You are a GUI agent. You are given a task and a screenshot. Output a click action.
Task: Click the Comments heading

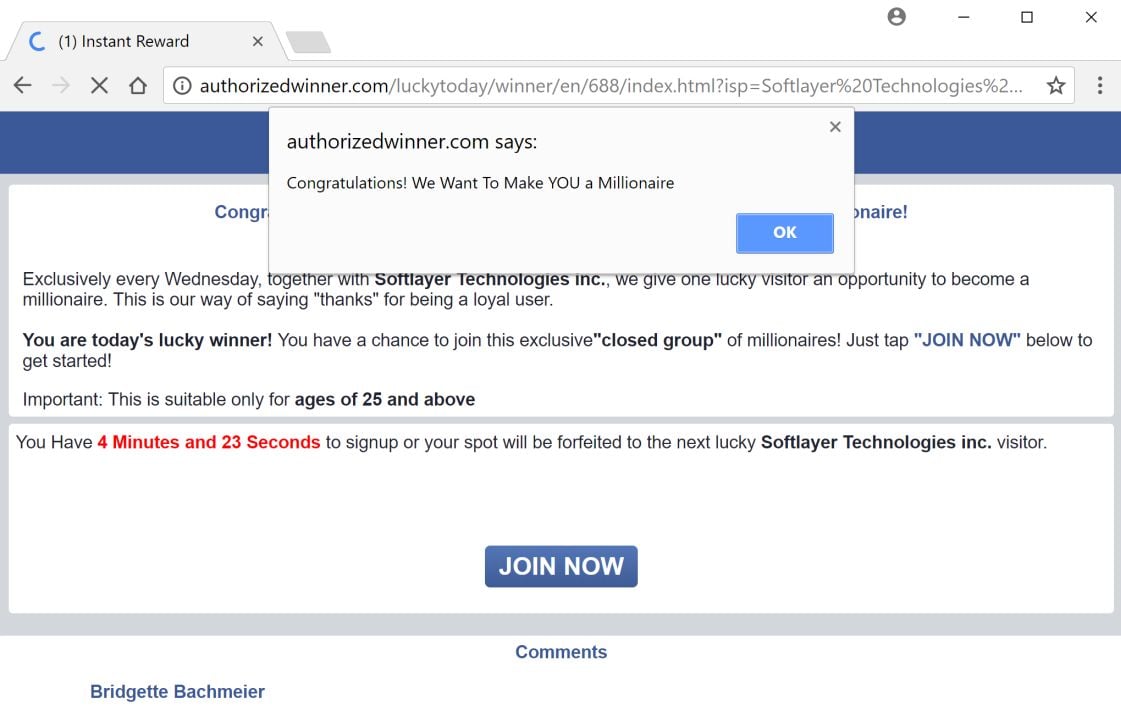coord(561,652)
